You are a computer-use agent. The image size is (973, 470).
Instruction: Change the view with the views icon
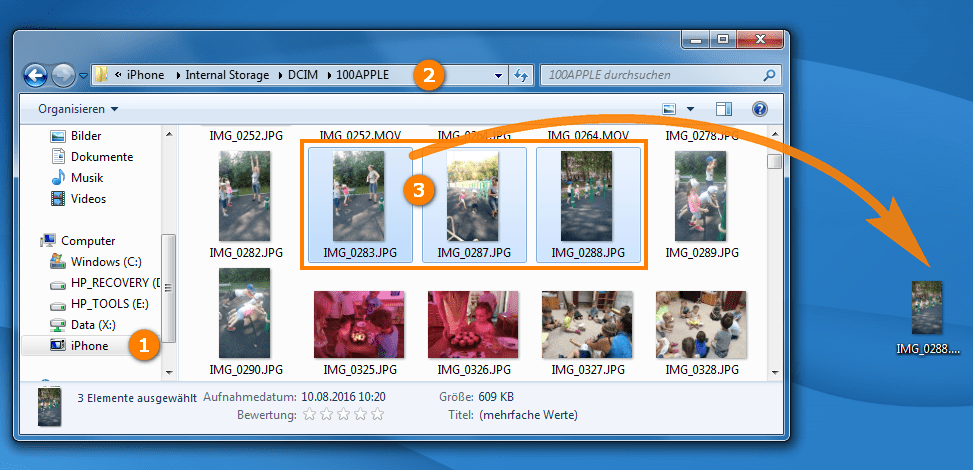coord(669,109)
